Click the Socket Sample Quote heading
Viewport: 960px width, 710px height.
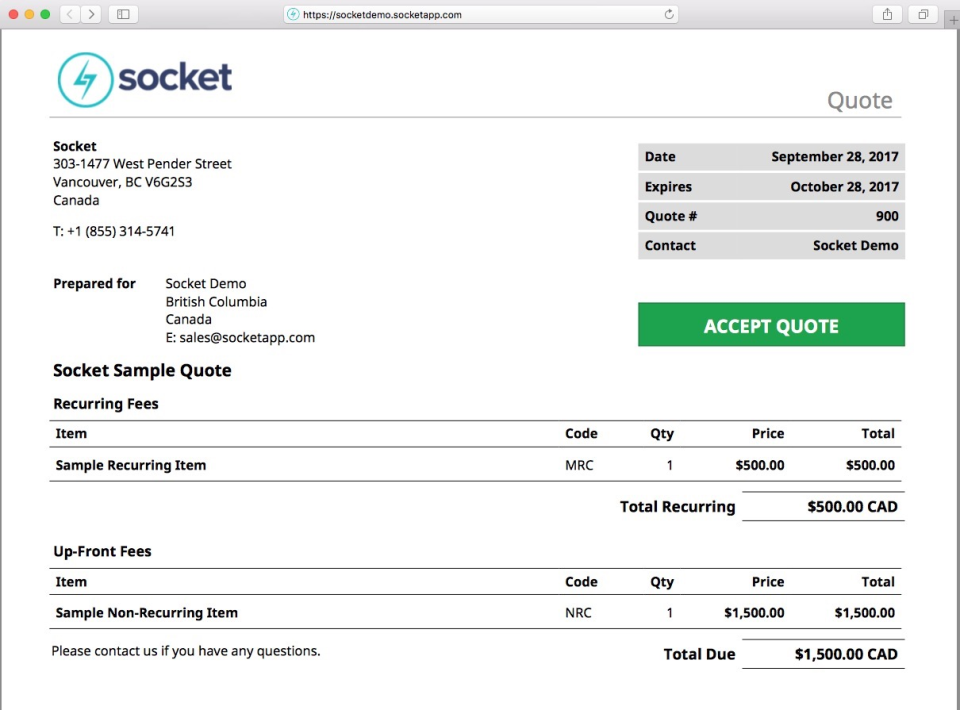coord(142,371)
